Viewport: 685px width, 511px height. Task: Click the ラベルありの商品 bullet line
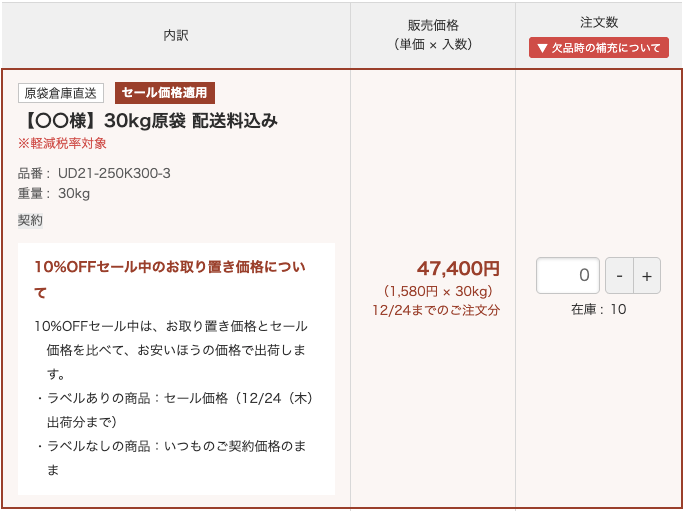175,410
